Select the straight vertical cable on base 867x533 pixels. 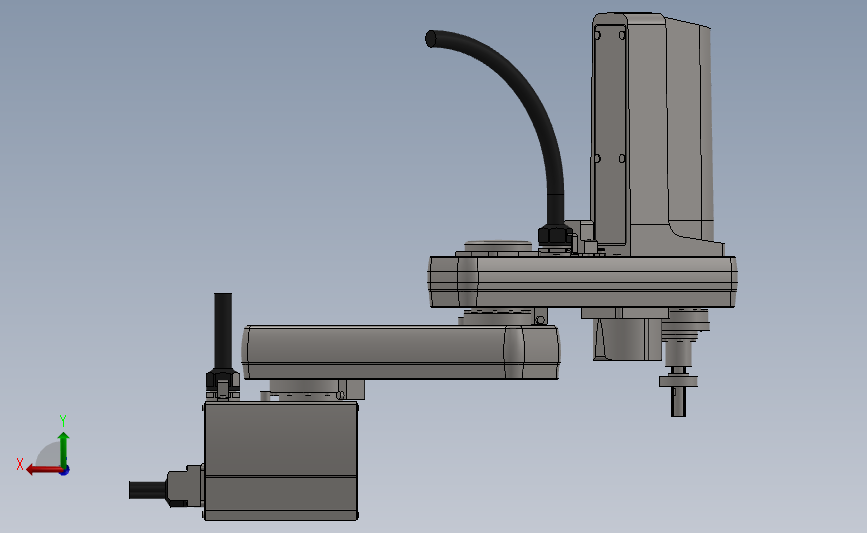coord(223,331)
